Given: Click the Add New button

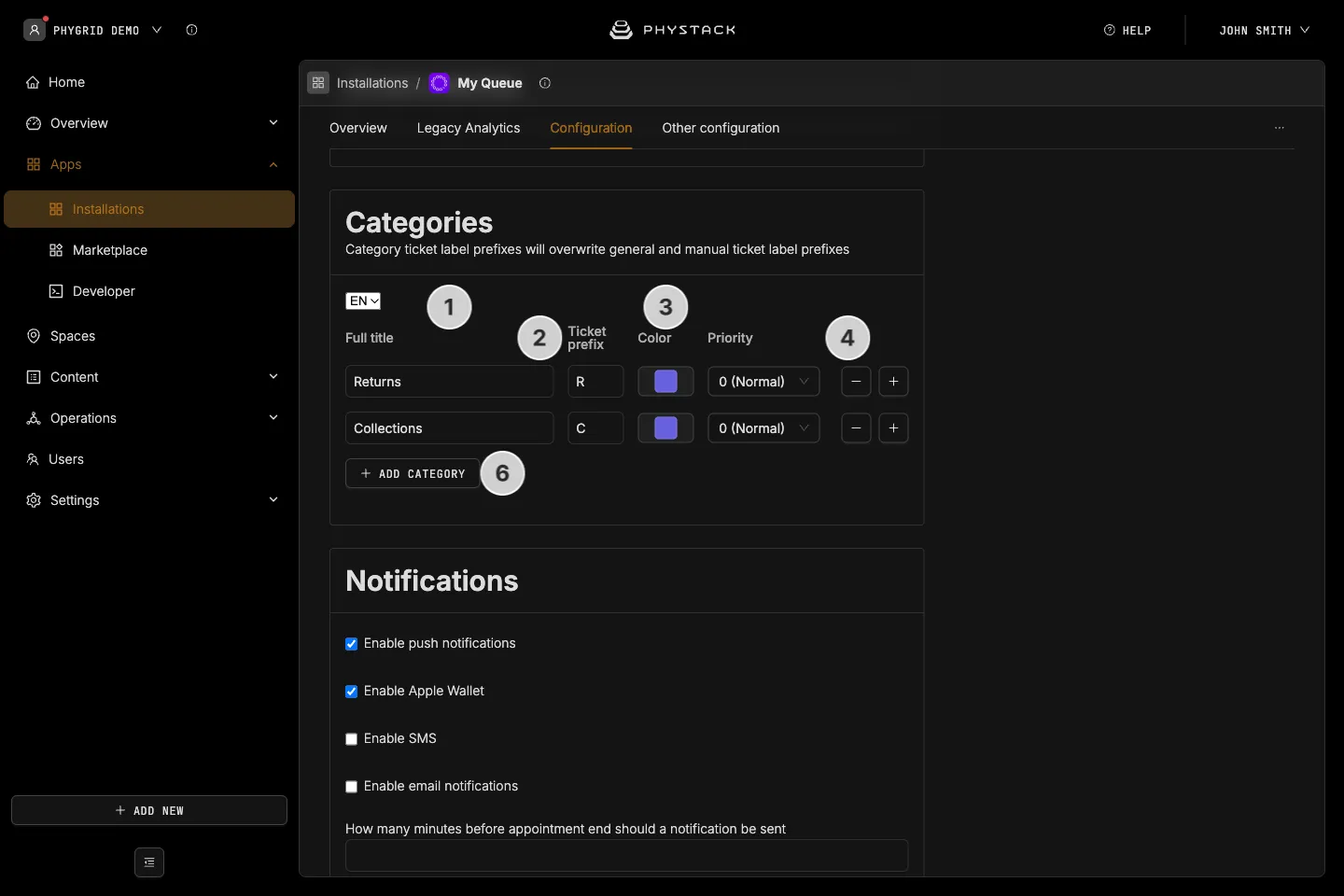Looking at the screenshot, I should [149, 810].
